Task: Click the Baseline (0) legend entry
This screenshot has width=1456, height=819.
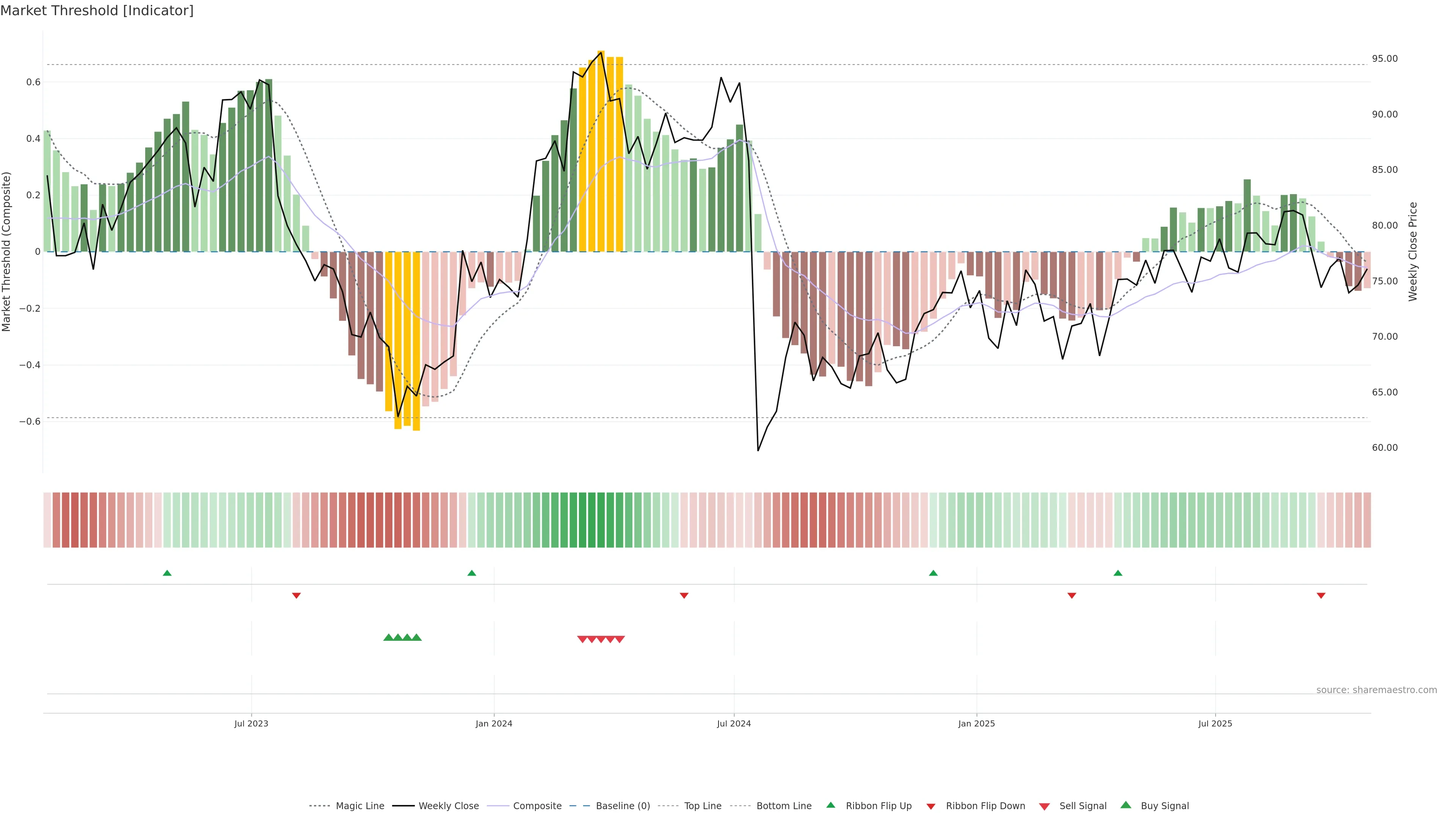Action: pos(622,806)
